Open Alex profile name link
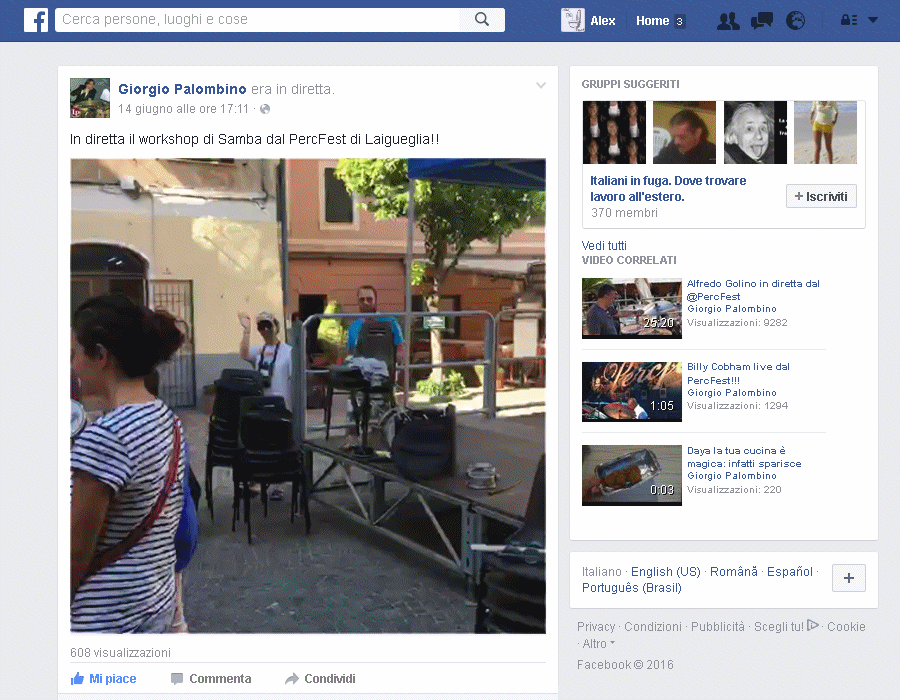 [603, 21]
